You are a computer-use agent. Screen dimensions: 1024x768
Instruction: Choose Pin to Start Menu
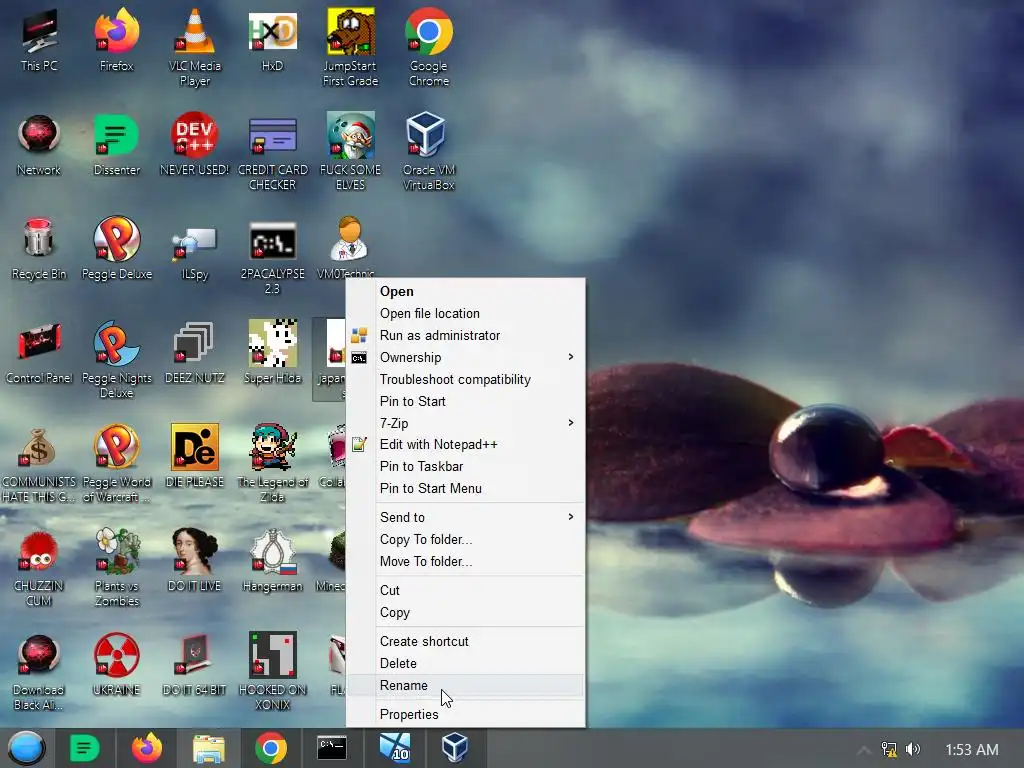(465, 488)
